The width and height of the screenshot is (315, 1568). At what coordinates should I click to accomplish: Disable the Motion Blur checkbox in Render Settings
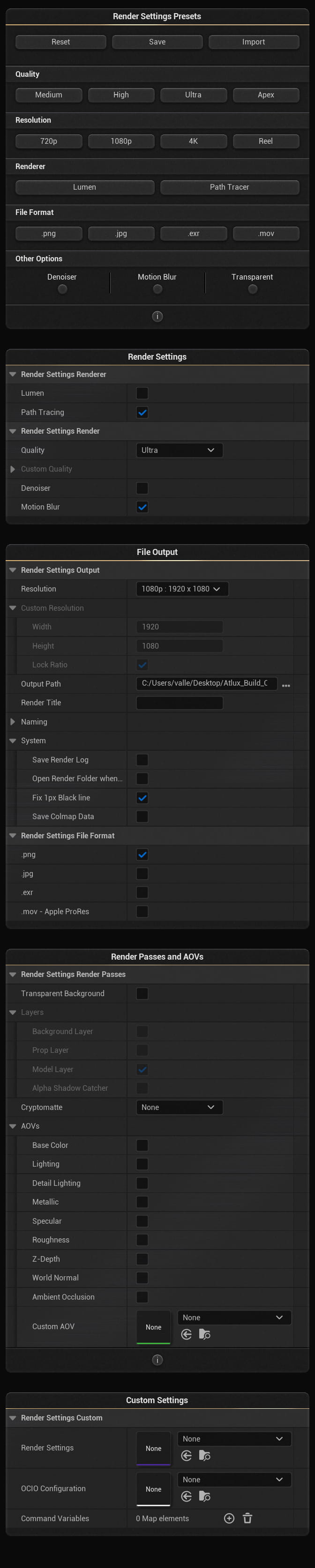coord(142,506)
